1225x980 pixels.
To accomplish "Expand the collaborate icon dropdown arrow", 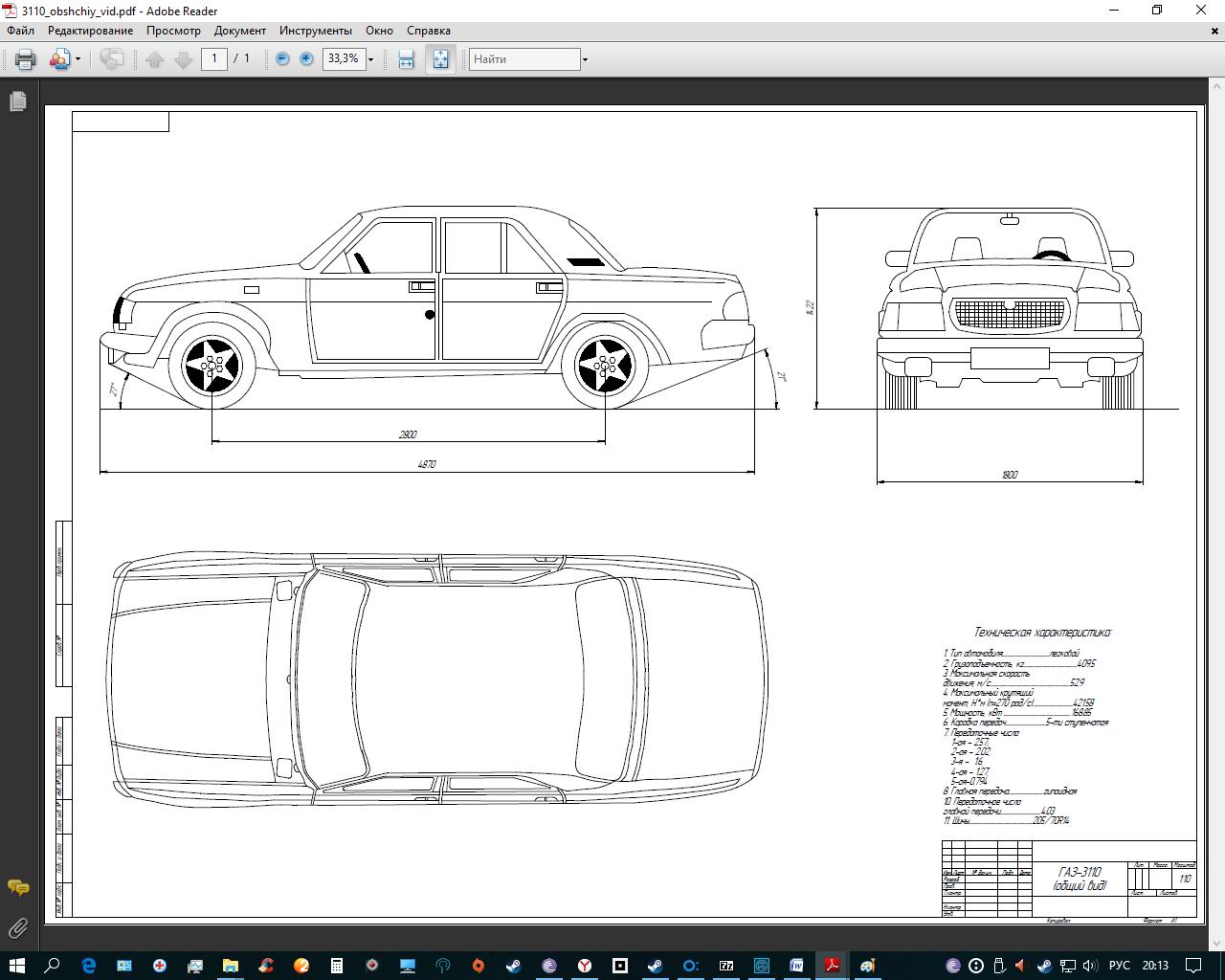I will point(78,59).
